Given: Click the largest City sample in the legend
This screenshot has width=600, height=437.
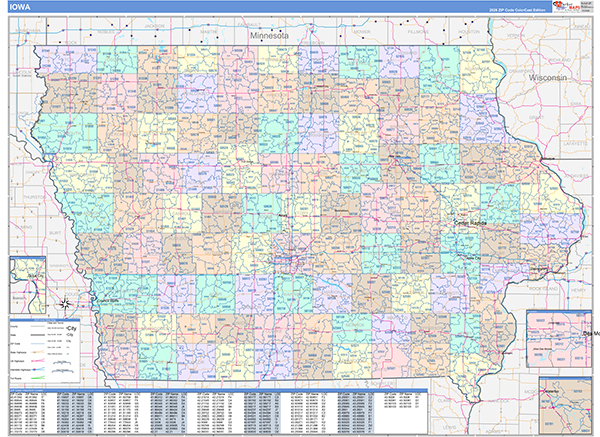Looking at the screenshot, I should coord(71,328).
